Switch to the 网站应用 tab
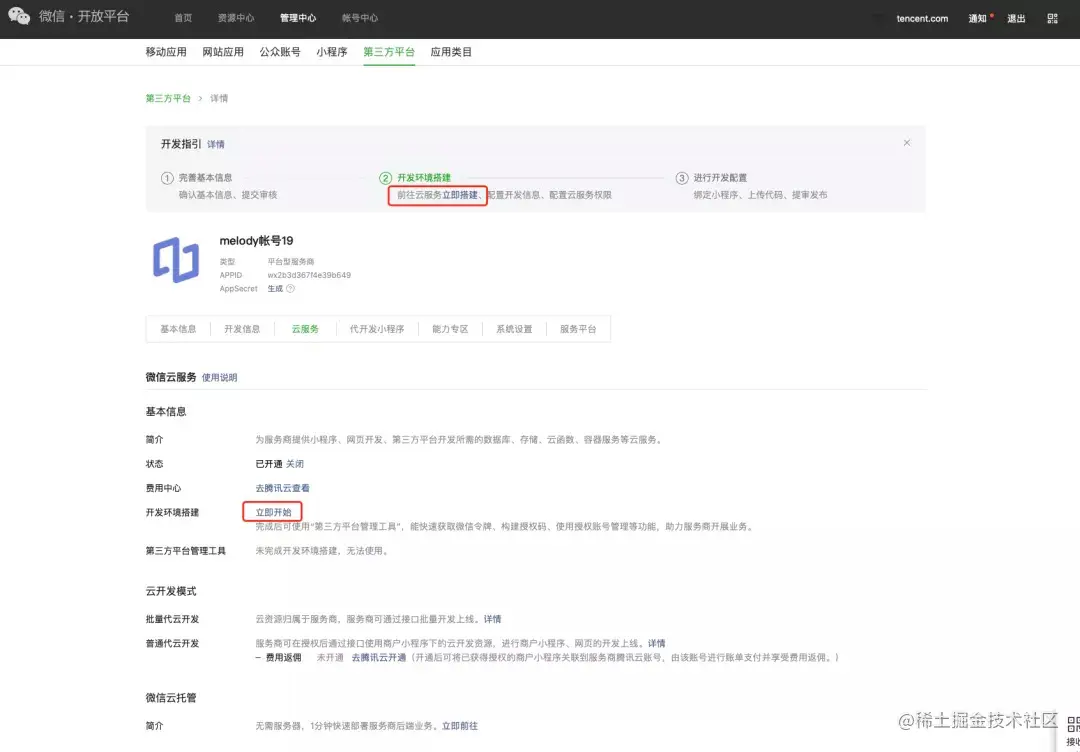 pyautogui.click(x=223, y=52)
